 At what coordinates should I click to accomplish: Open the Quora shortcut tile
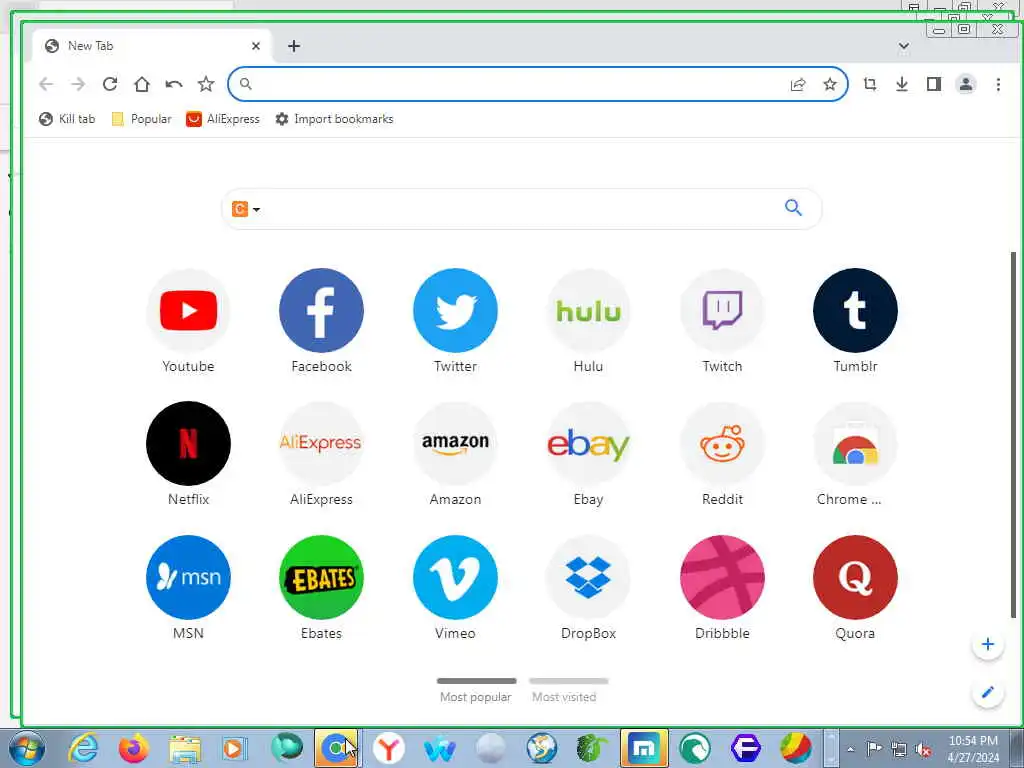pos(856,588)
